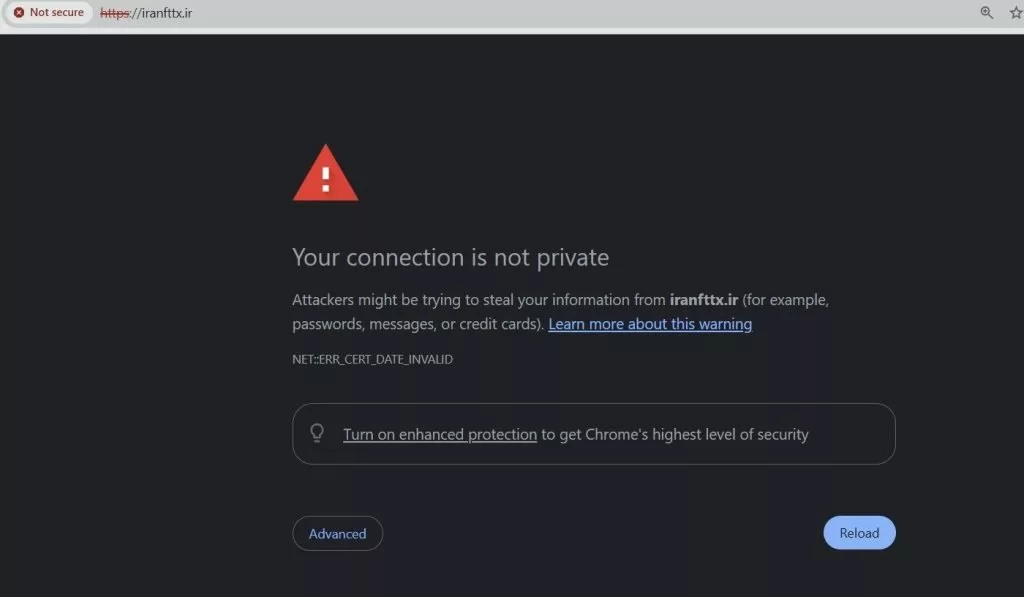Click the enhanced protection suggestion banner
The height and width of the screenshot is (597, 1024).
click(x=593, y=434)
